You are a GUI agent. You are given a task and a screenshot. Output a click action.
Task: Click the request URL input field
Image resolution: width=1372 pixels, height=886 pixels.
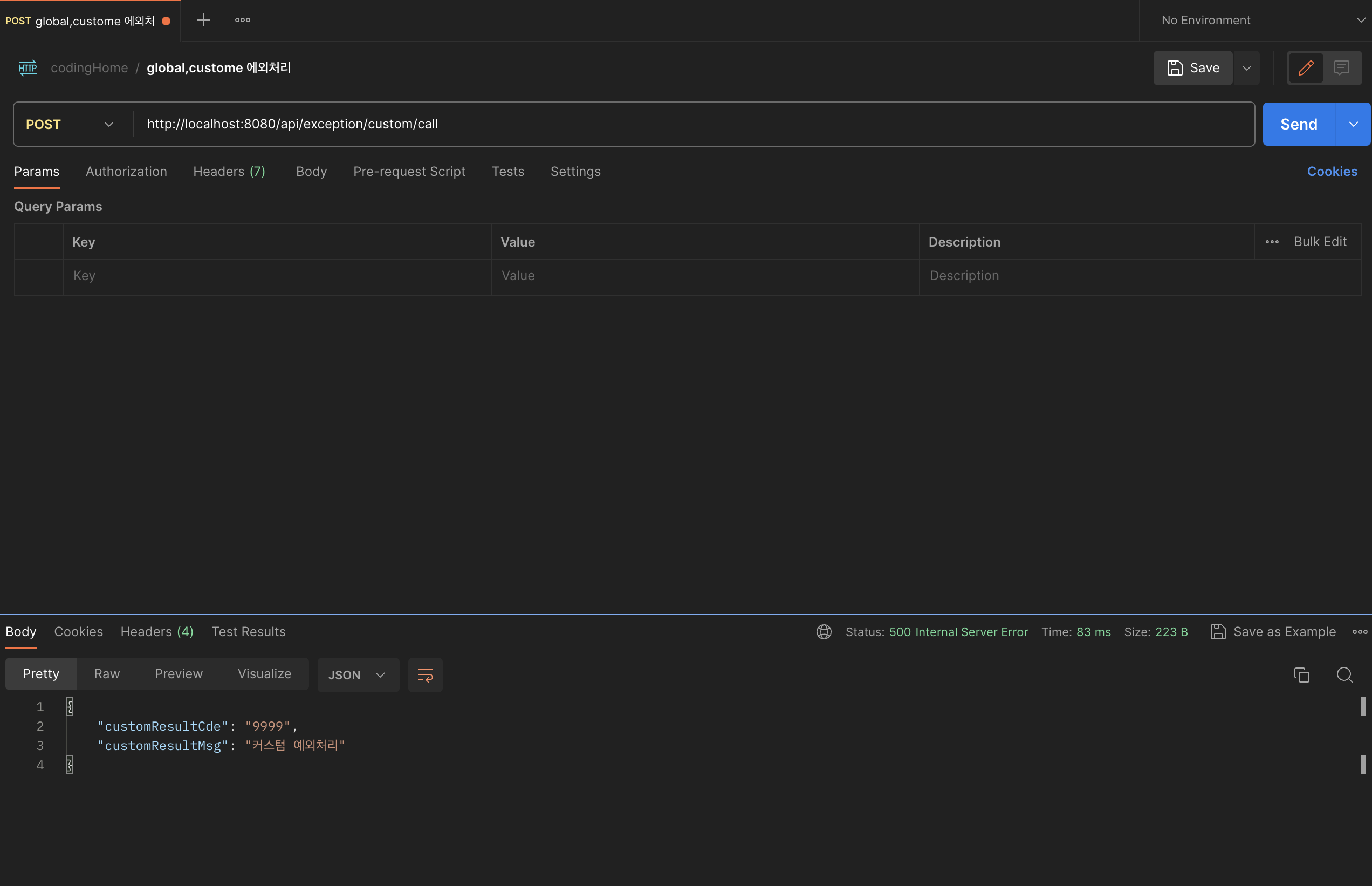coord(693,124)
